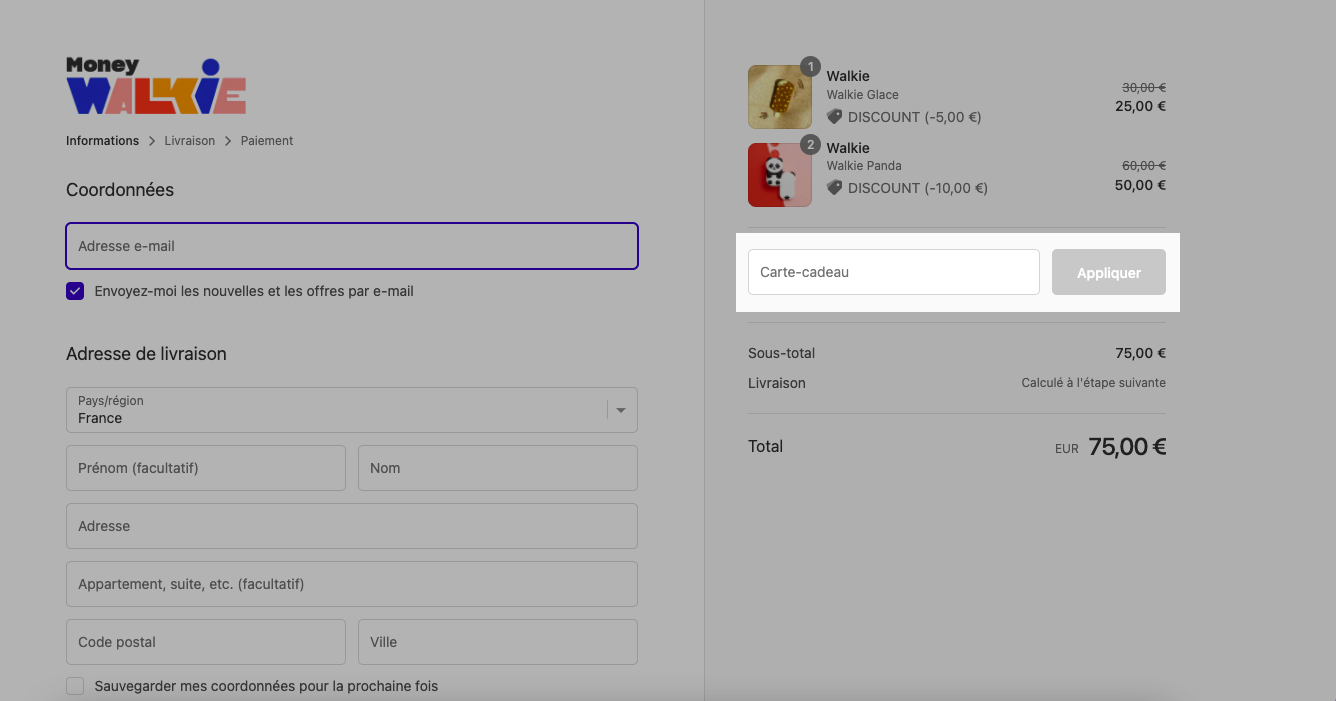The width and height of the screenshot is (1336, 701).
Task: Click the 25,00 € price
Action: click(x=1140, y=106)
